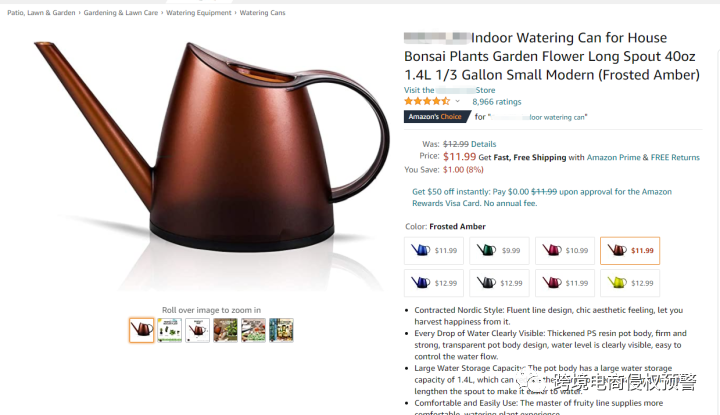The height and width of the screenshot is (415, 720).
Task: Navigate to Watering Equipment breadcrumb
Action: pyautogui.click(x=199, y=13)
